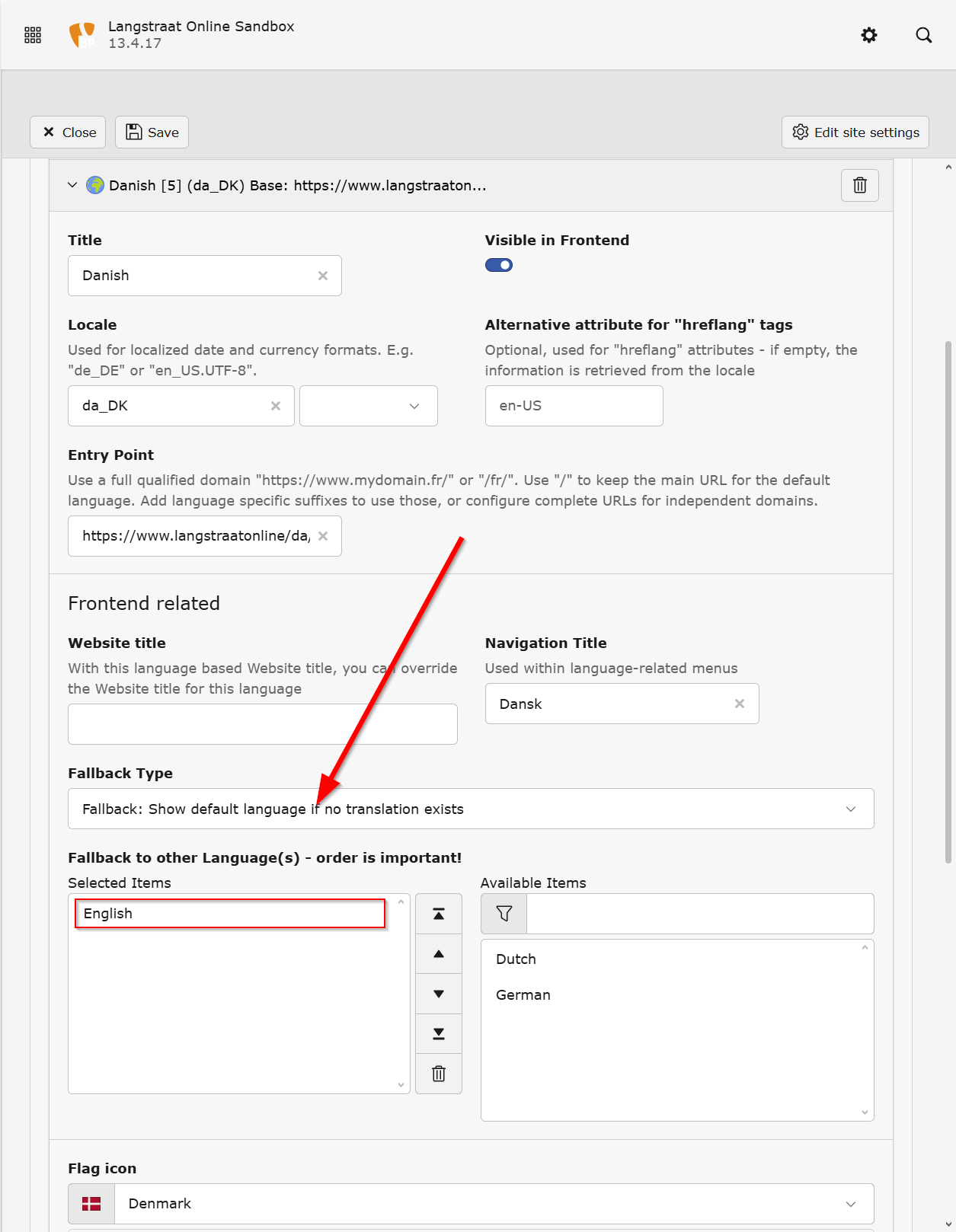Open Edit site settings
This screenshot has width=956, height=1232.
click(855, 132)
